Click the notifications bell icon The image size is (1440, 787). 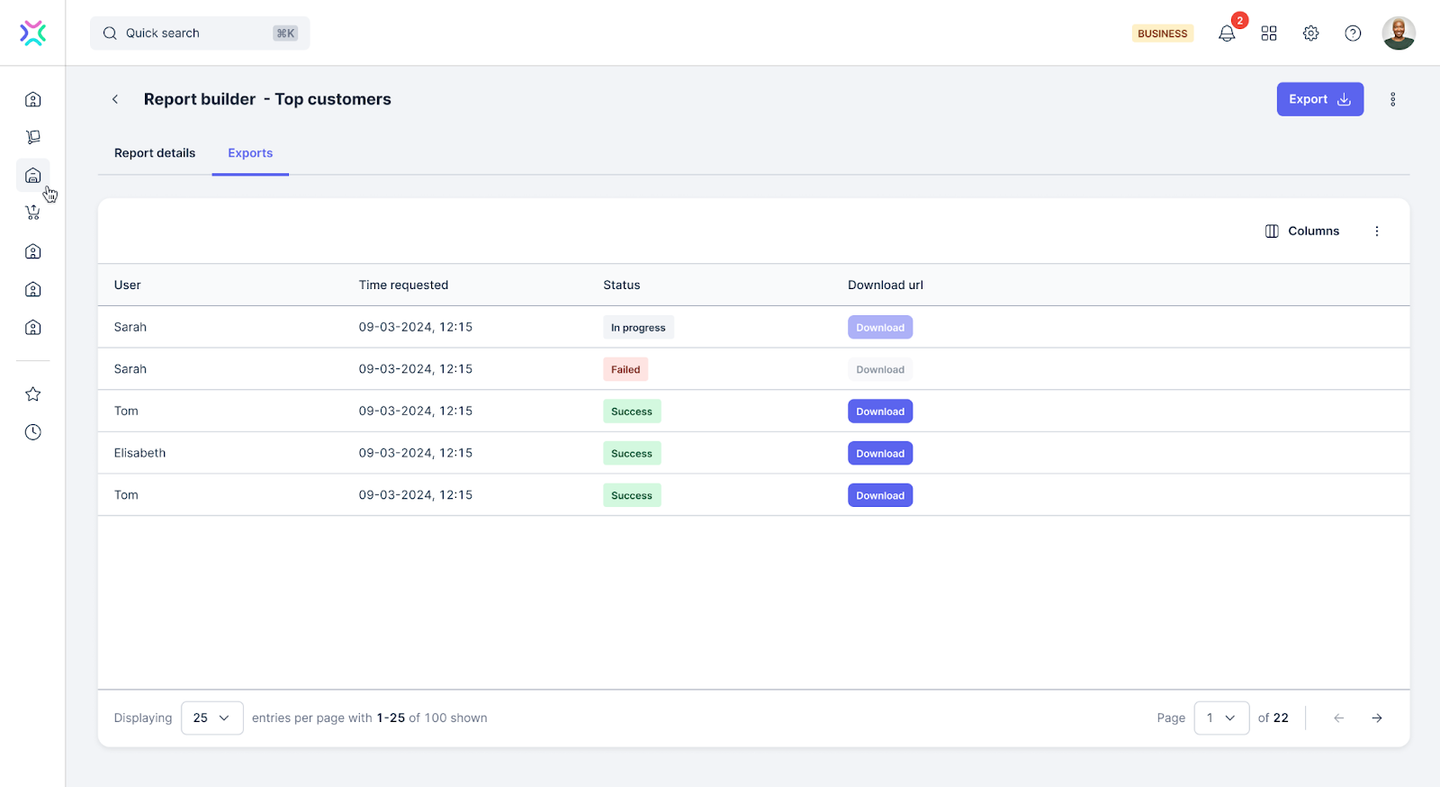[1227, 33]
